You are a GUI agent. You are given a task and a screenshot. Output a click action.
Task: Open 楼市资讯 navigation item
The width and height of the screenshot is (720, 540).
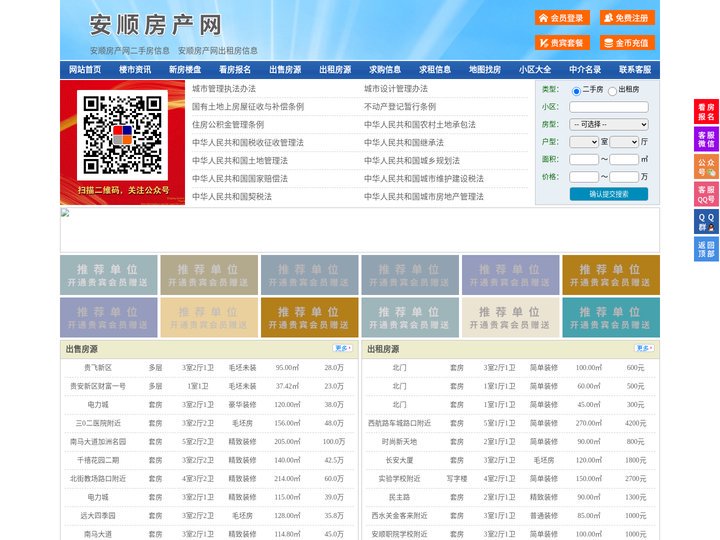coord(135,70)
